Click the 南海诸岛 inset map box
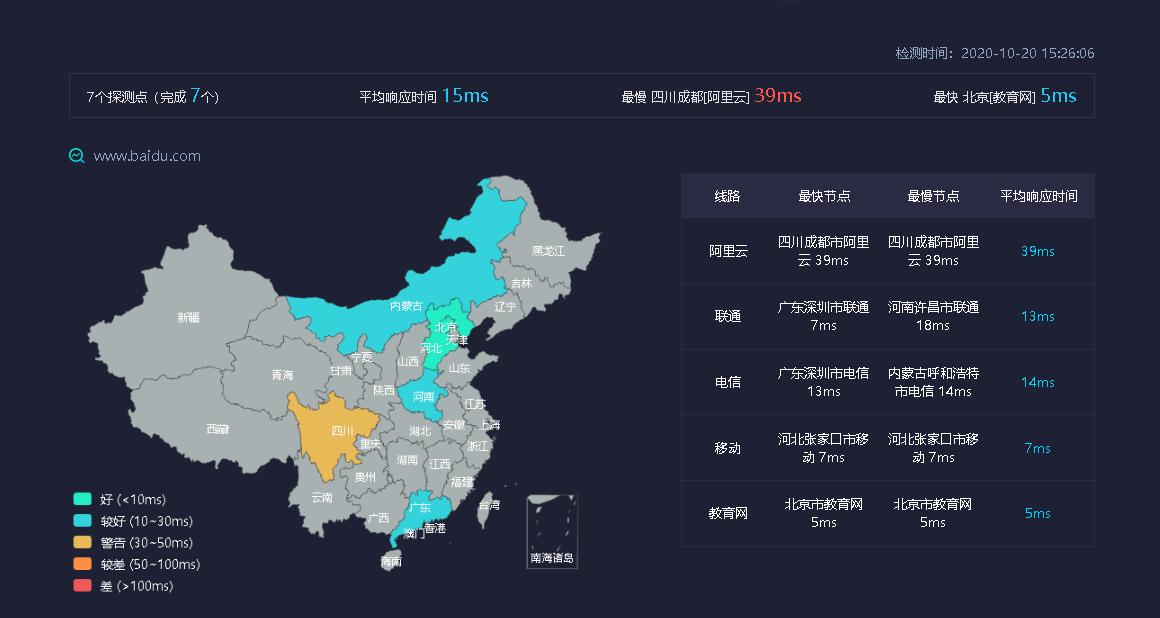This screenshot has height=618, width=1160. [551, 530]
